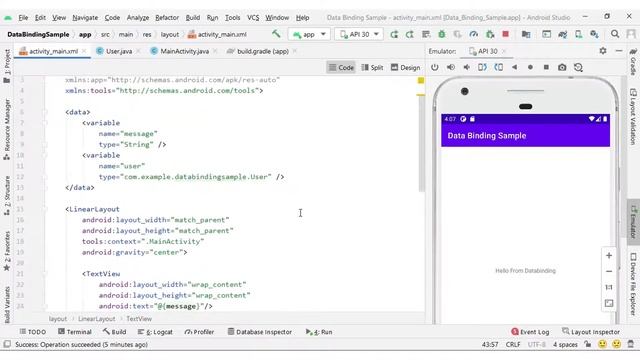The image size is (640, 360).
Task: Open the File menu
Action: pos(23,18)
